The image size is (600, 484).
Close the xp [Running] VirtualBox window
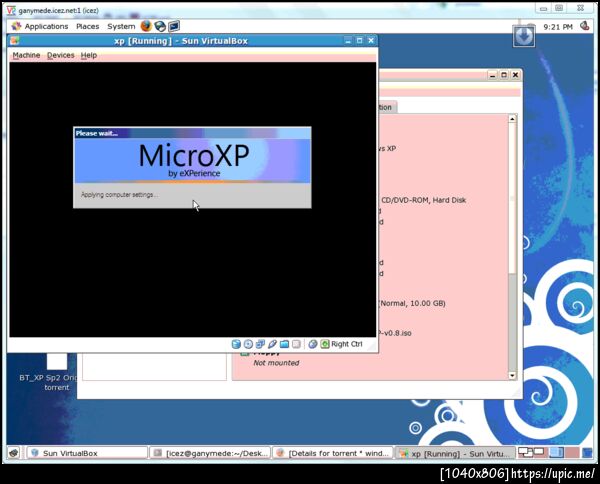(371, 41)
